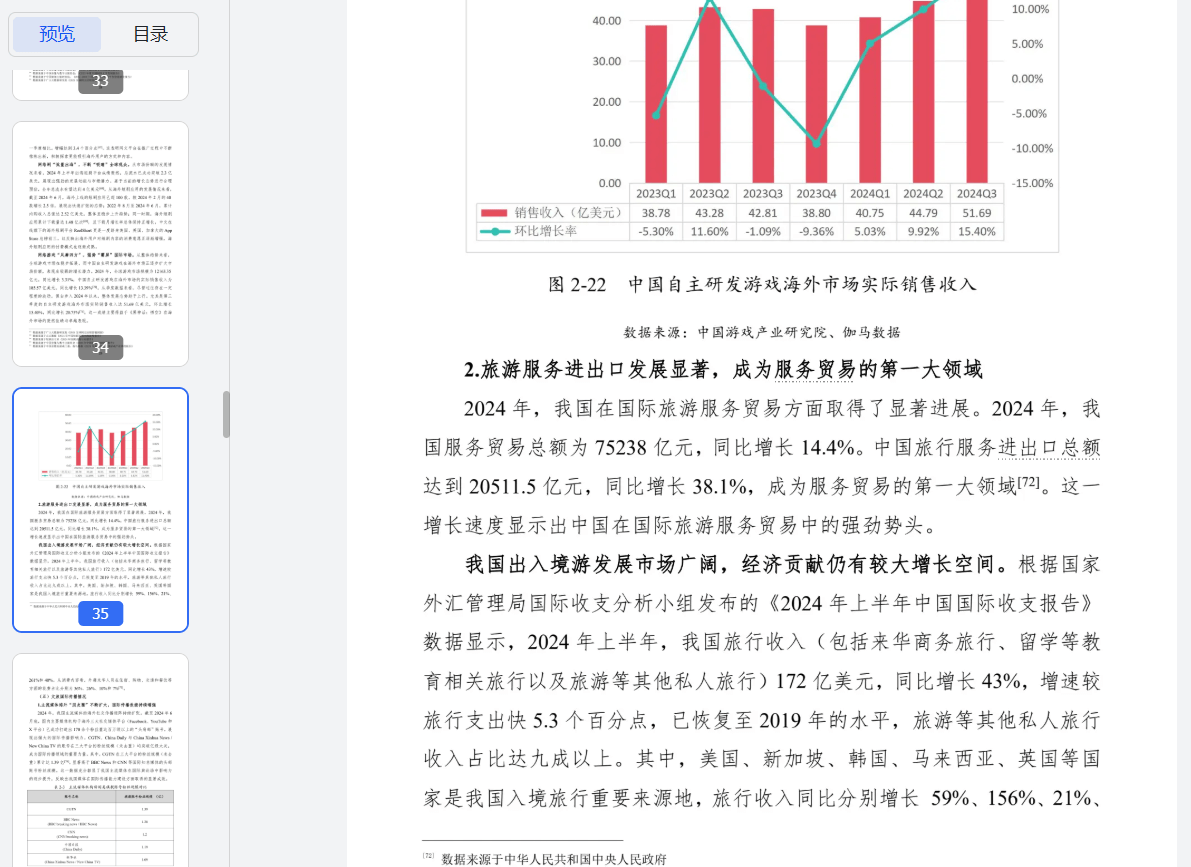Click the blue page badge 35
The width and height of the screenshot is (1191, 867).
click(100, 613)
